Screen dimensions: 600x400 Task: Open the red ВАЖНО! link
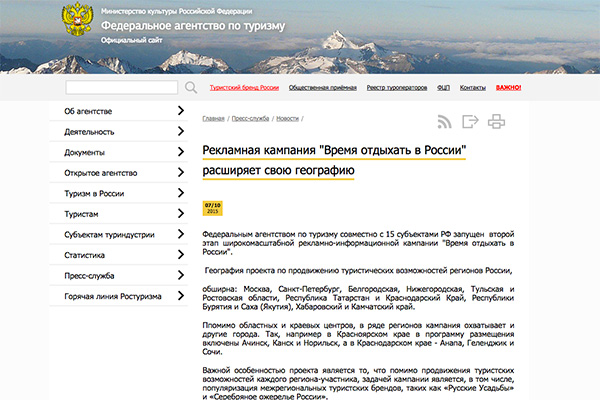(x=509, y=88)
